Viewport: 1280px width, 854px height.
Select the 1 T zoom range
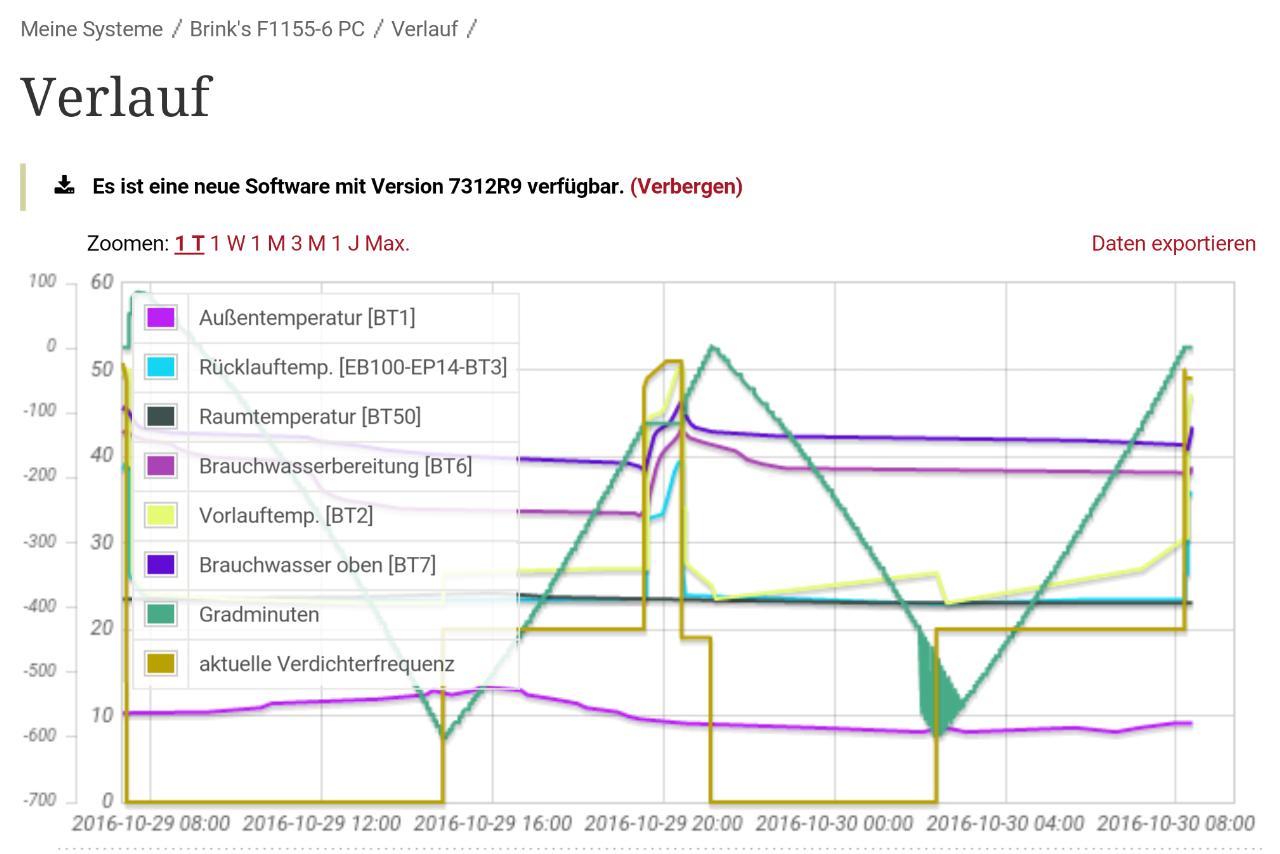pos(189,244)
